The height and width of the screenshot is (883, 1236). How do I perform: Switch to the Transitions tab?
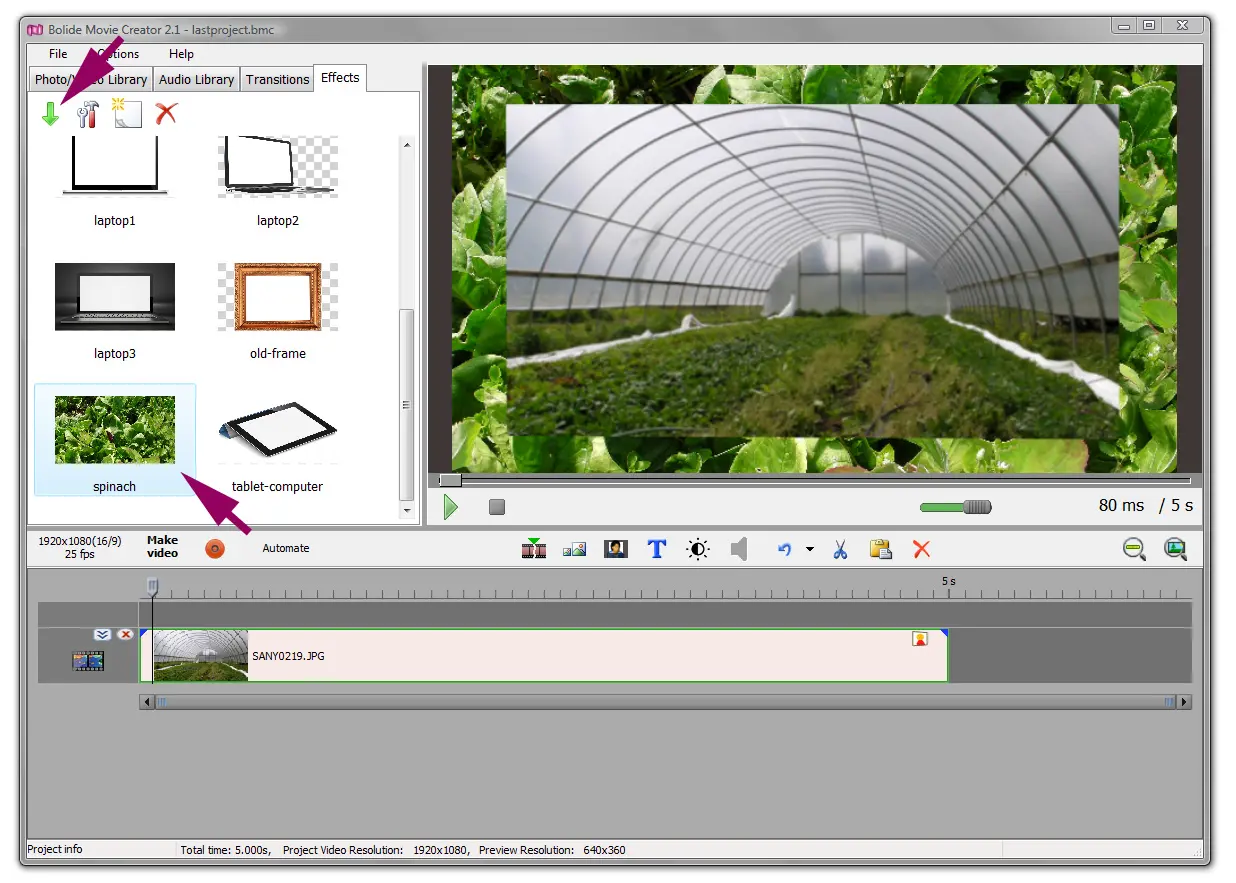point(277,79)
